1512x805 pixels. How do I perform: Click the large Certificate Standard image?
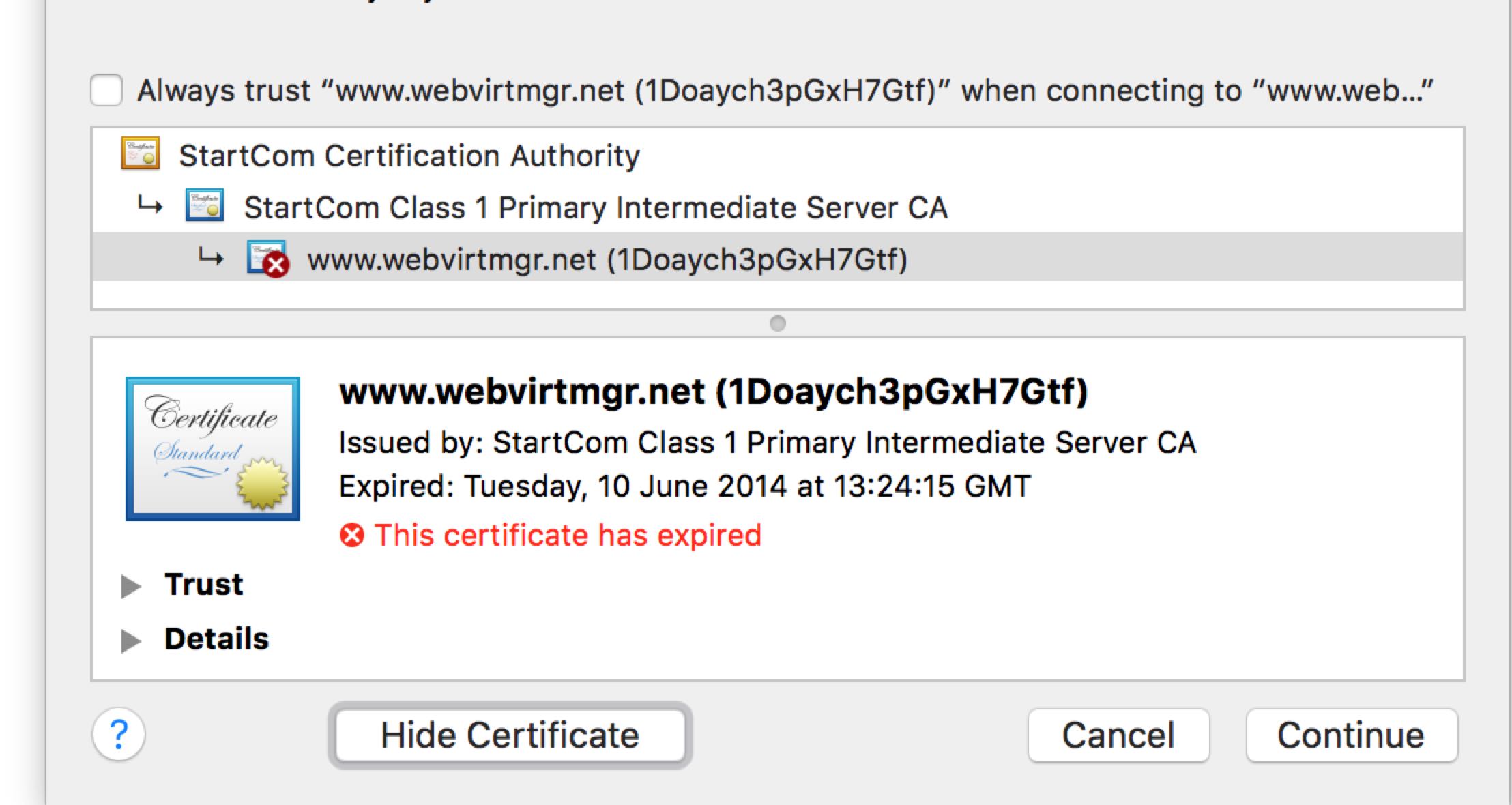pyautogui.click(x=213, y=448)
